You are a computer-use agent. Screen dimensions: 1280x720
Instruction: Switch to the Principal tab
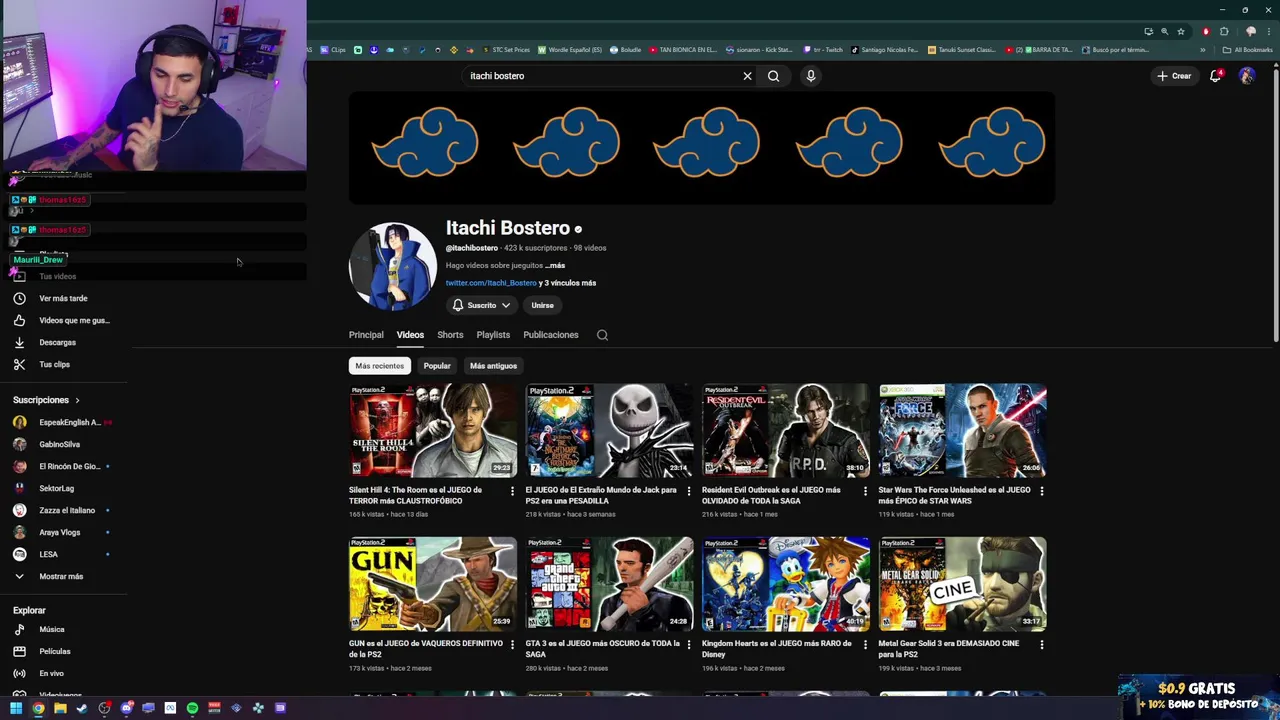tap(366, 335)
